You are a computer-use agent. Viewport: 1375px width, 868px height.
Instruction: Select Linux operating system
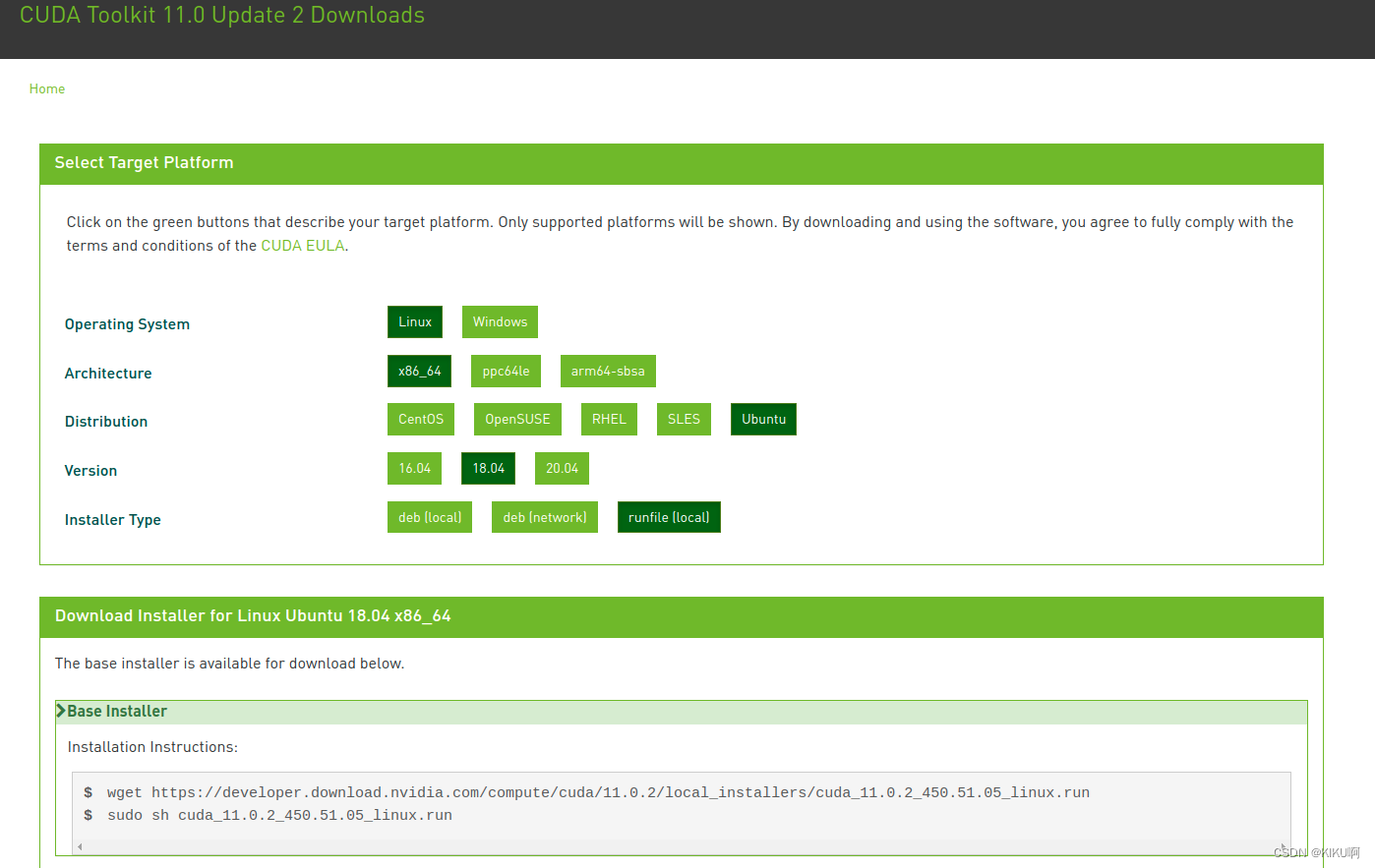[x=415, y=321]
